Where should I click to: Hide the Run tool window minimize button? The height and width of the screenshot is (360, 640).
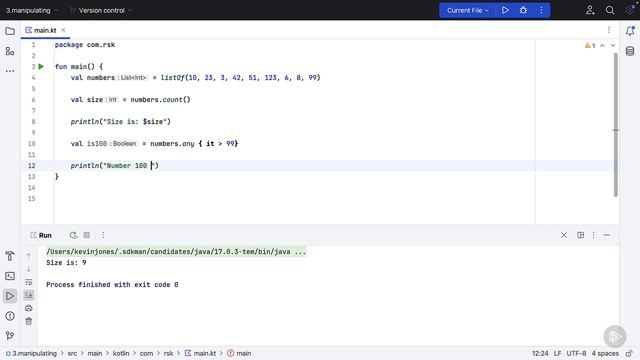coord(607,235)
